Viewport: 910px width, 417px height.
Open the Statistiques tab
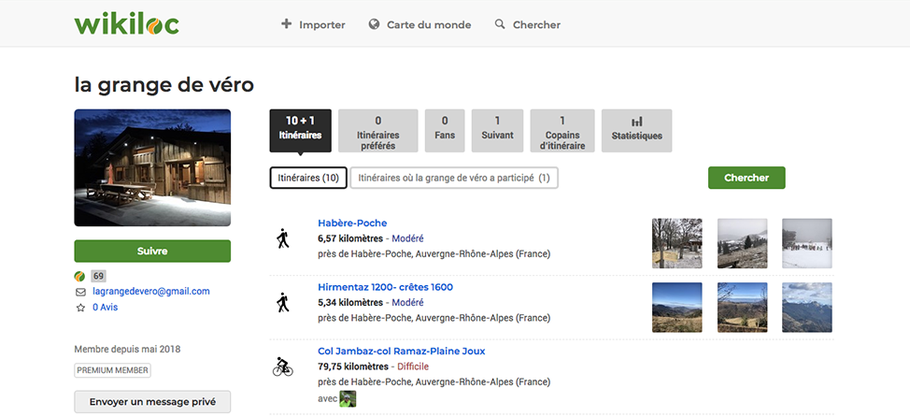coord(637,130)
